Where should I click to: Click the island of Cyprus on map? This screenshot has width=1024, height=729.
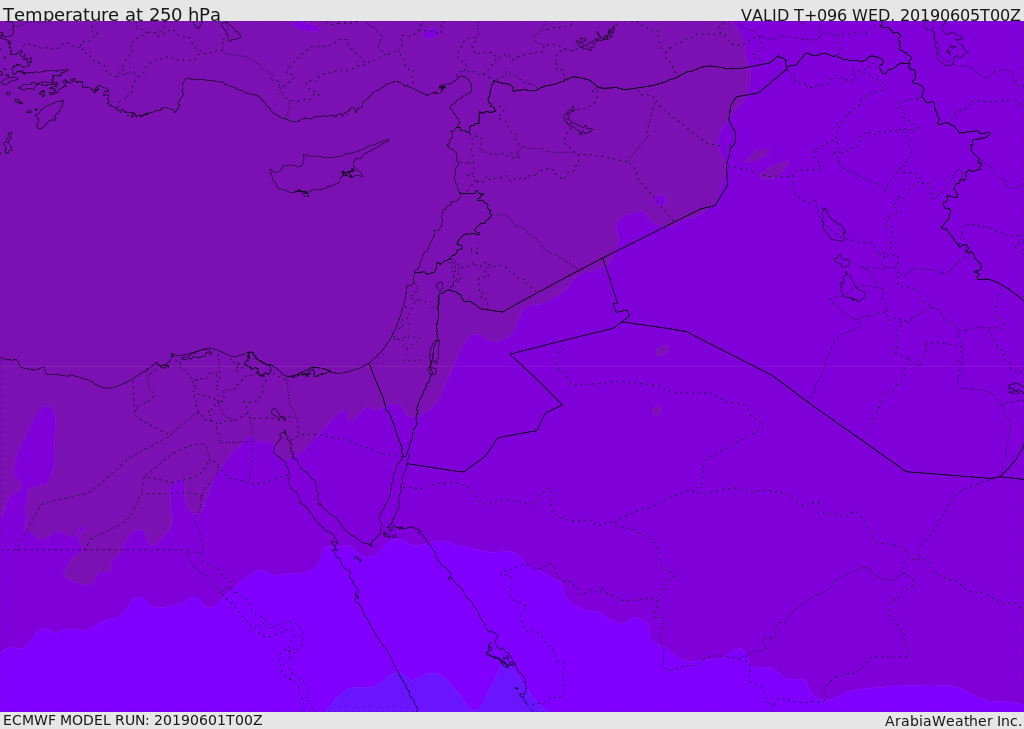point(327,169)
